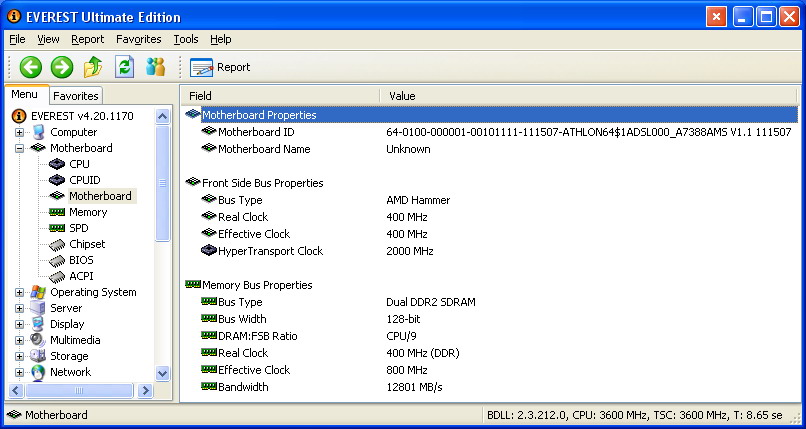Click the folder-up parent level icon
The height and width of the screenshot is (429, 806).
pos(93,67)
